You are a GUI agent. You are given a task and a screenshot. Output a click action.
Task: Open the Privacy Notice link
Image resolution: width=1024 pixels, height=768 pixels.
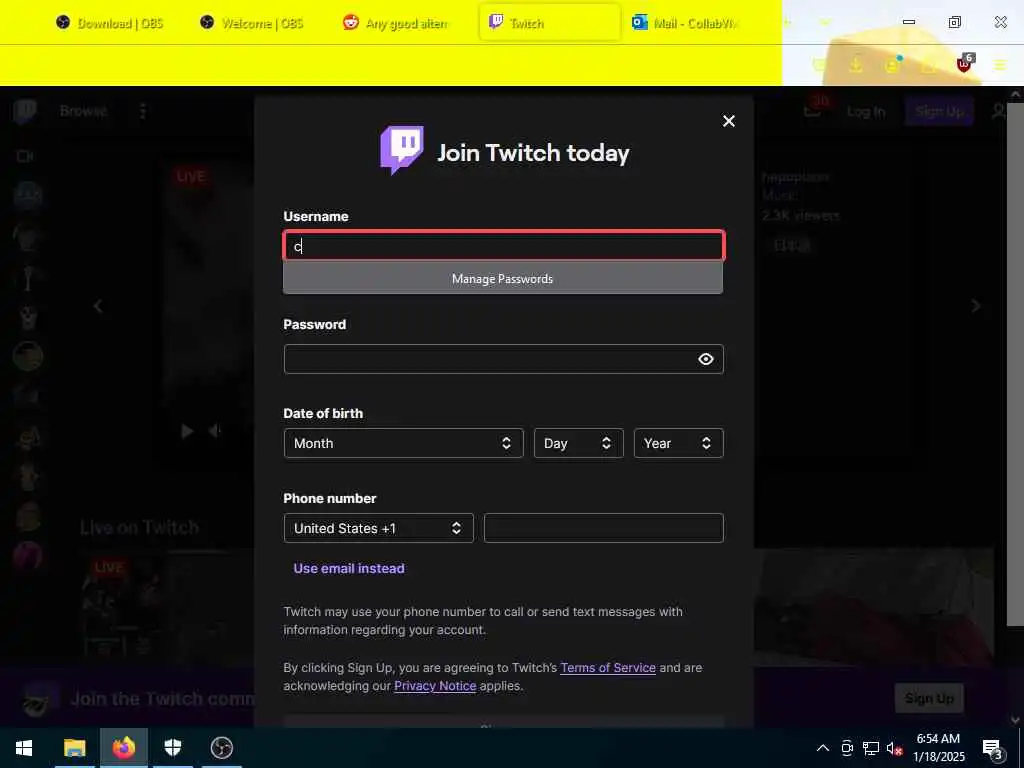coord(435,686)
